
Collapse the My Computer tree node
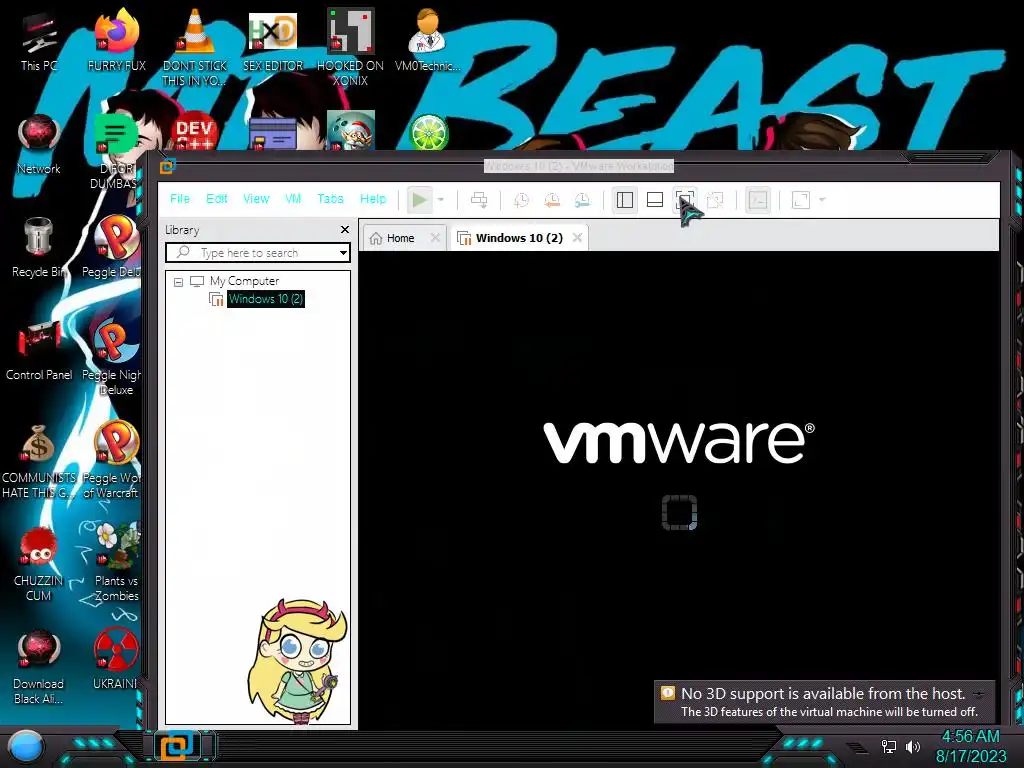click(x=178, y=282)
